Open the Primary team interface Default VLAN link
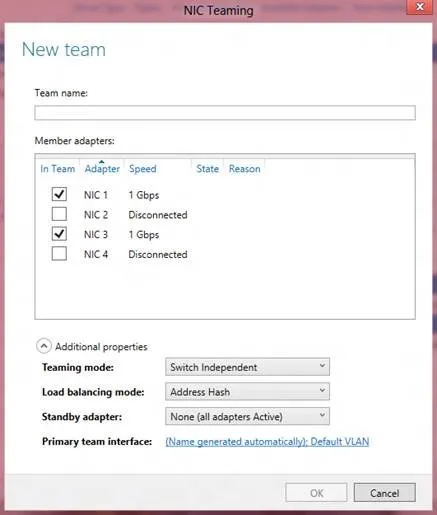The image size is (437, 515). (267, 442)
